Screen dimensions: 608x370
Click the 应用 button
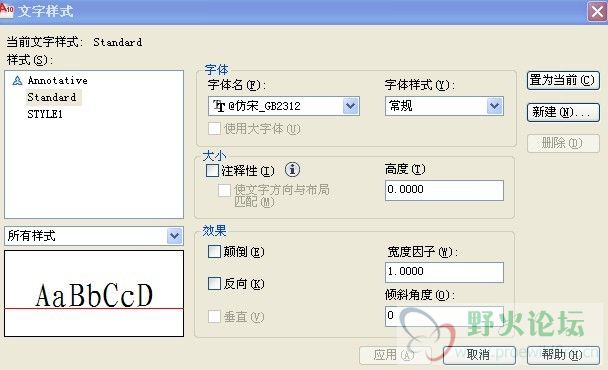pos(396,355)
